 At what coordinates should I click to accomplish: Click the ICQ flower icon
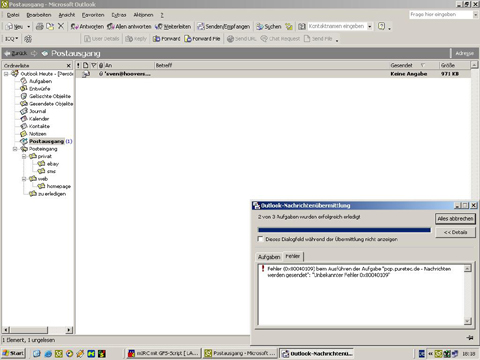28,39
